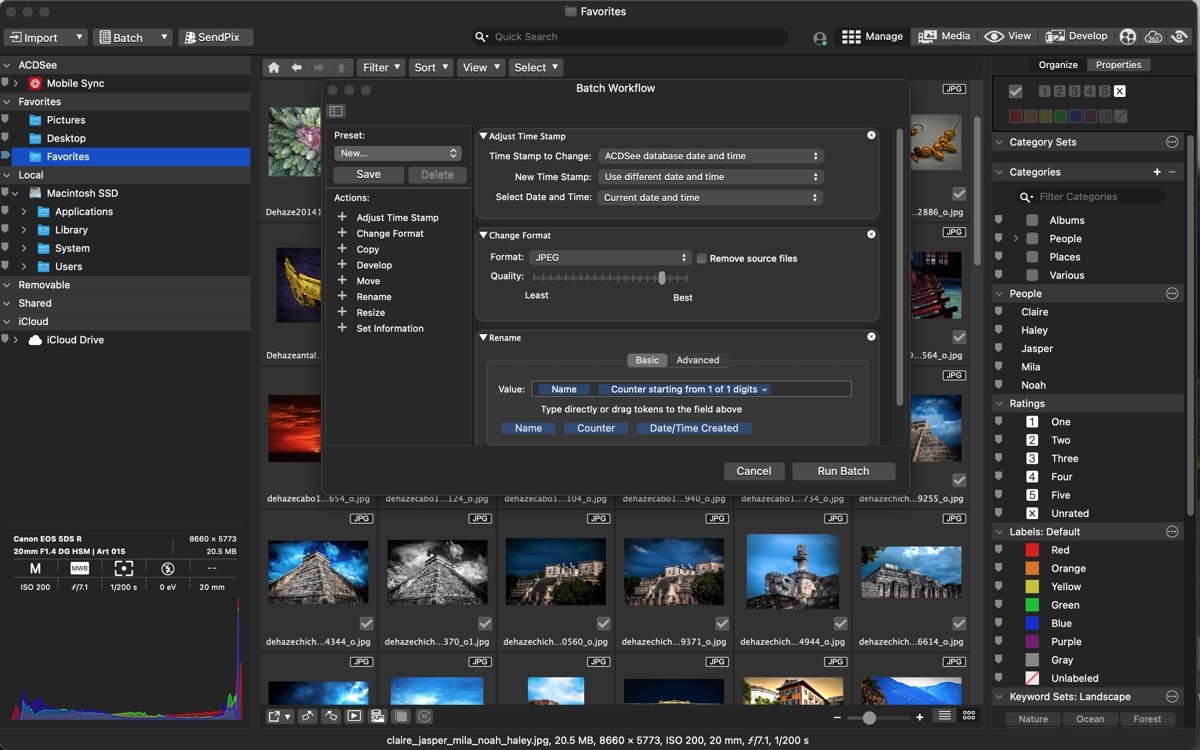Click the Home folder icon in toolbar

click(x=273, y=68)
